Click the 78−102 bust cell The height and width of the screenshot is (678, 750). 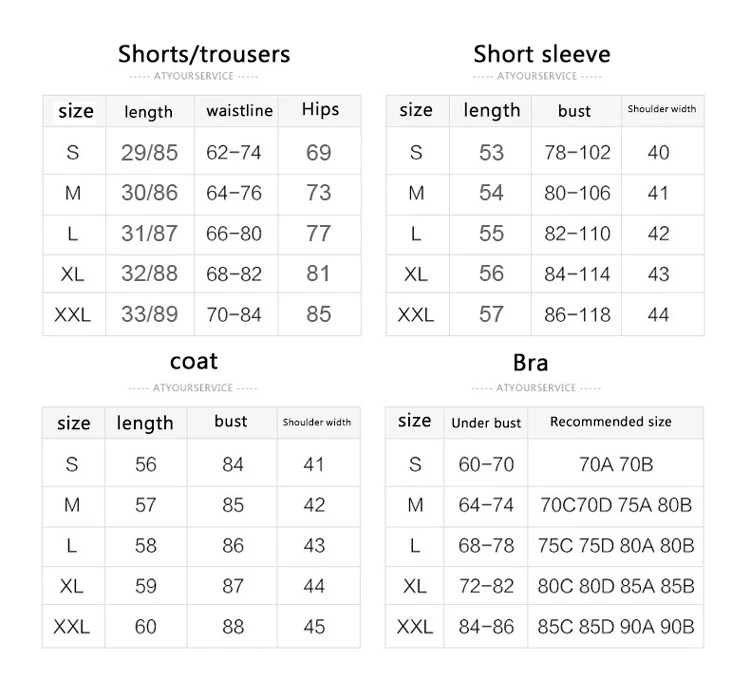[x=577, y=153]
